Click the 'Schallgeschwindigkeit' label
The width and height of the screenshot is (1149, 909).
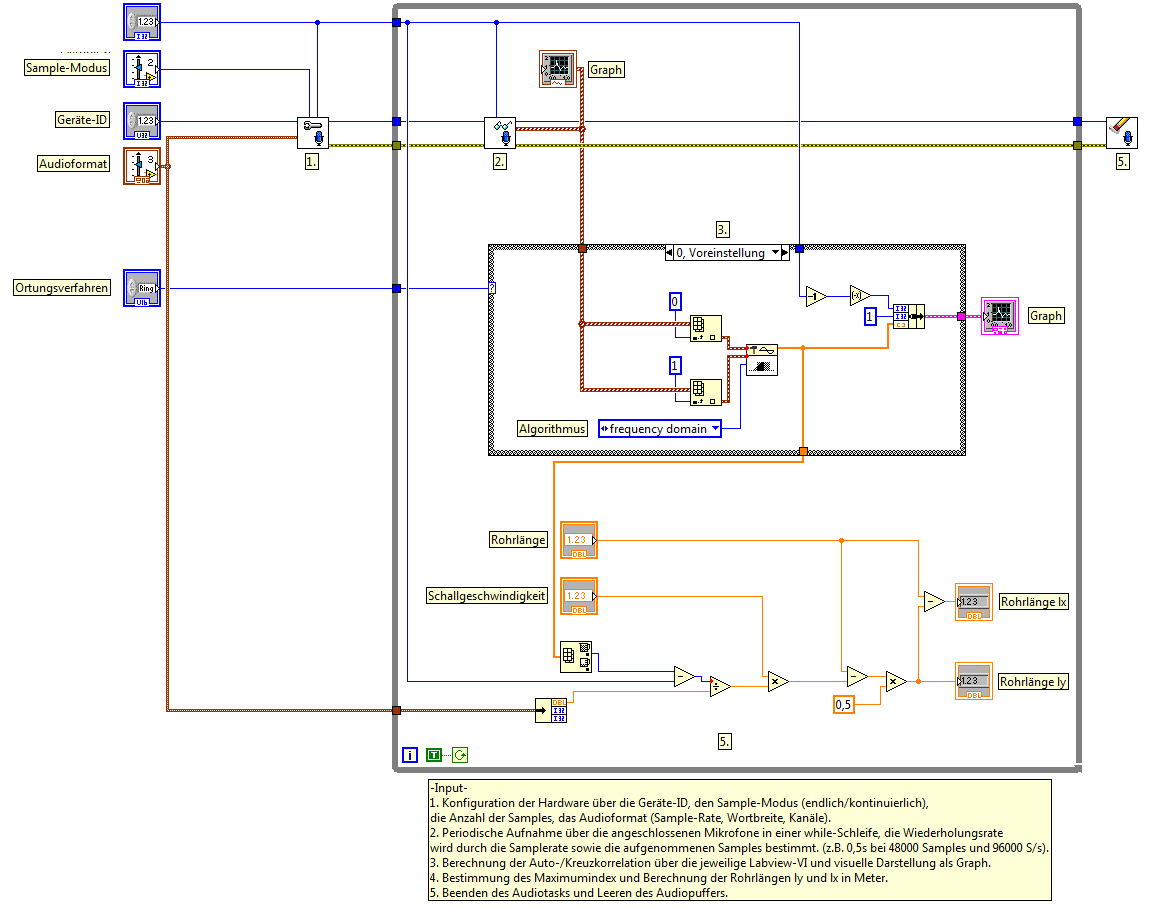(x=487, y=595)
